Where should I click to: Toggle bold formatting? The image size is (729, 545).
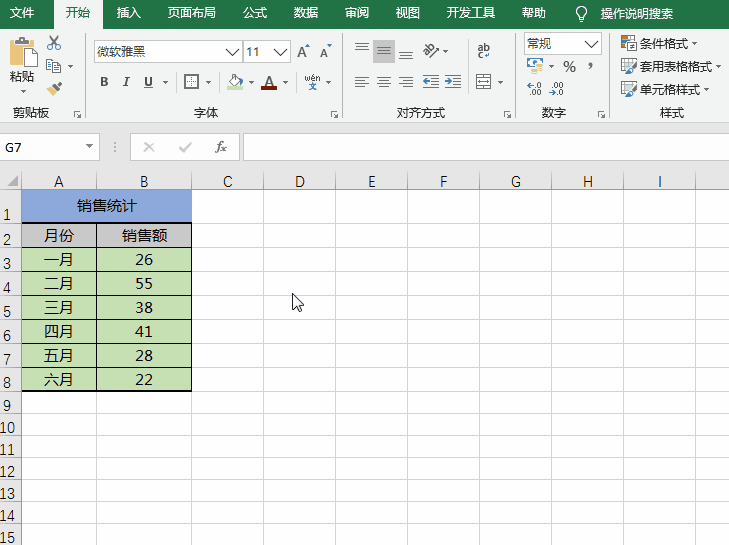tap(104, 82)
